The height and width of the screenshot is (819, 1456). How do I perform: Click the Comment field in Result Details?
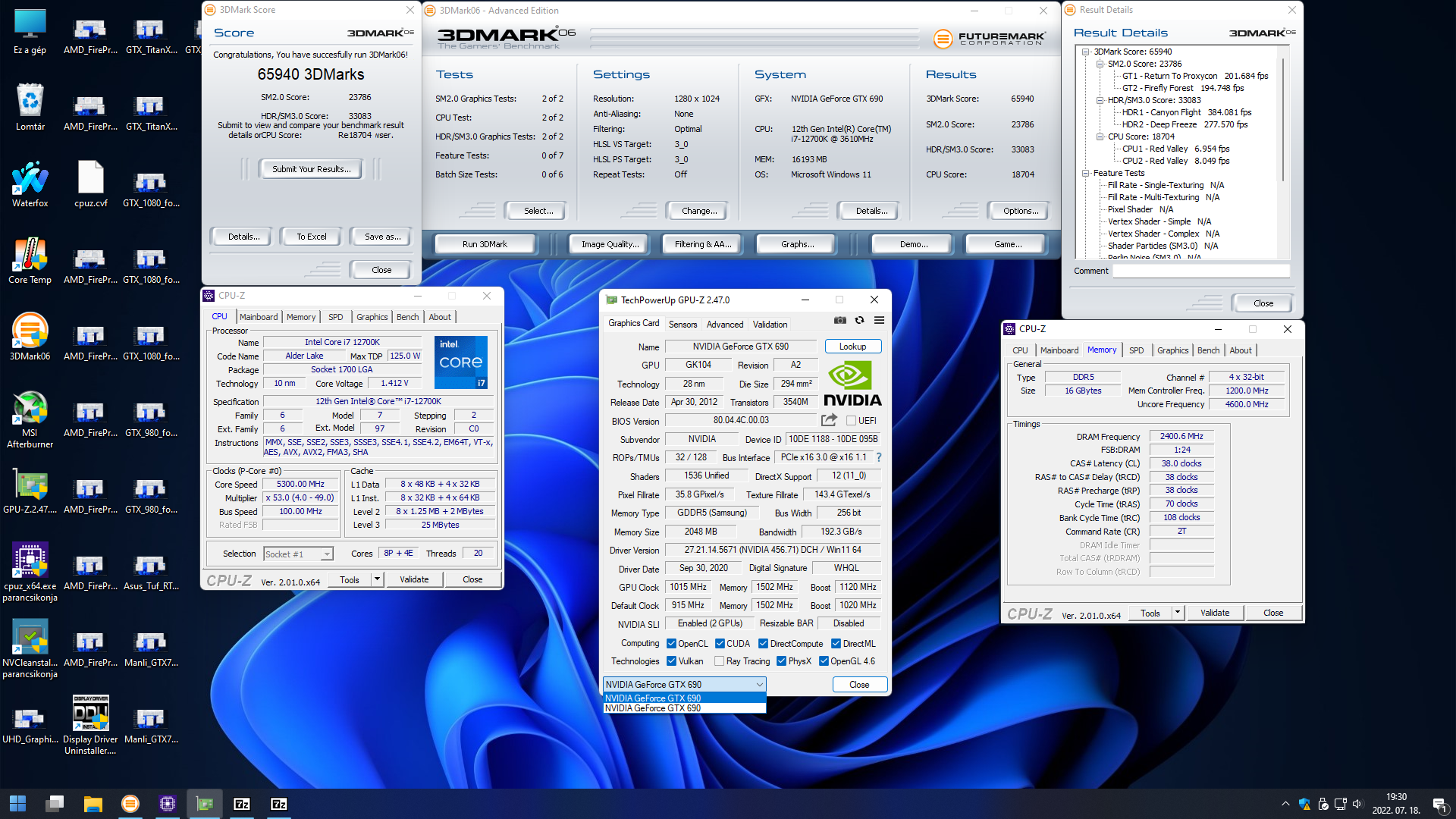pos(1200,271)
